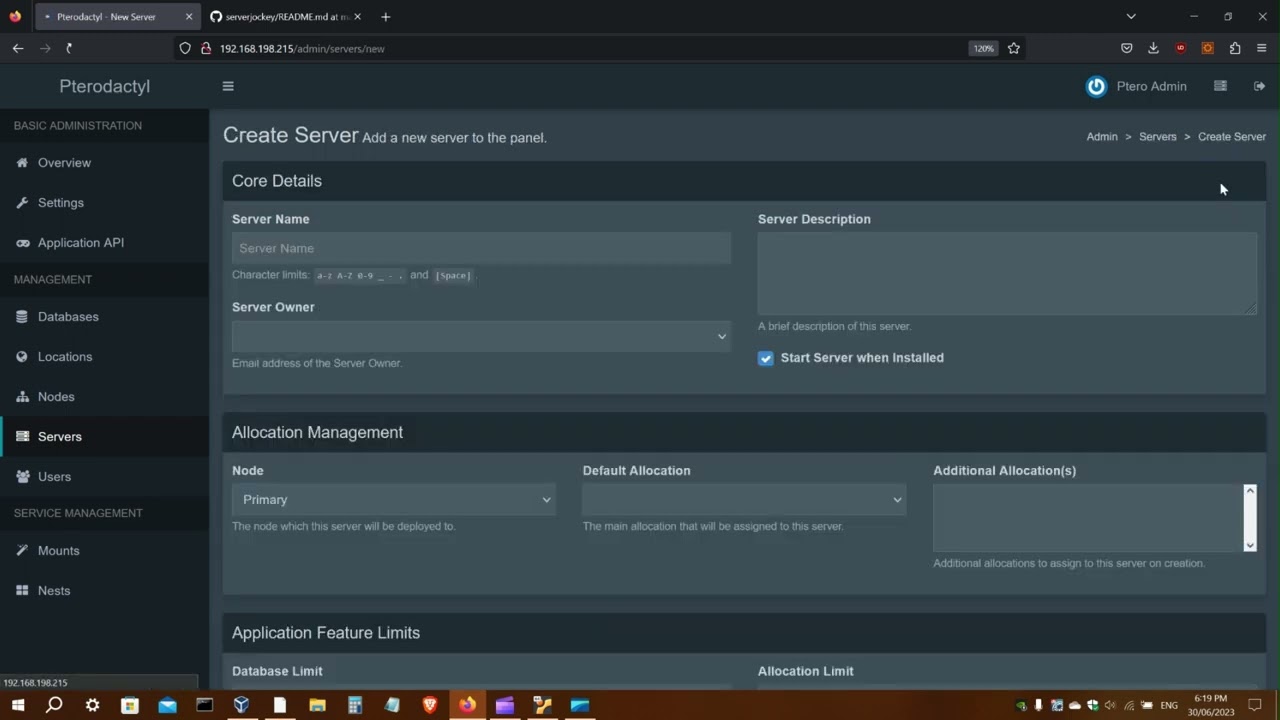Open Firefox application menu
The image size is (1280, 720).
point(1262,48)
